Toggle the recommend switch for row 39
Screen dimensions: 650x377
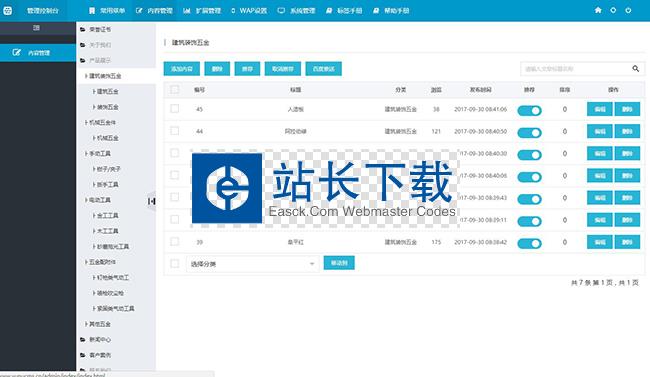[529, 243]
